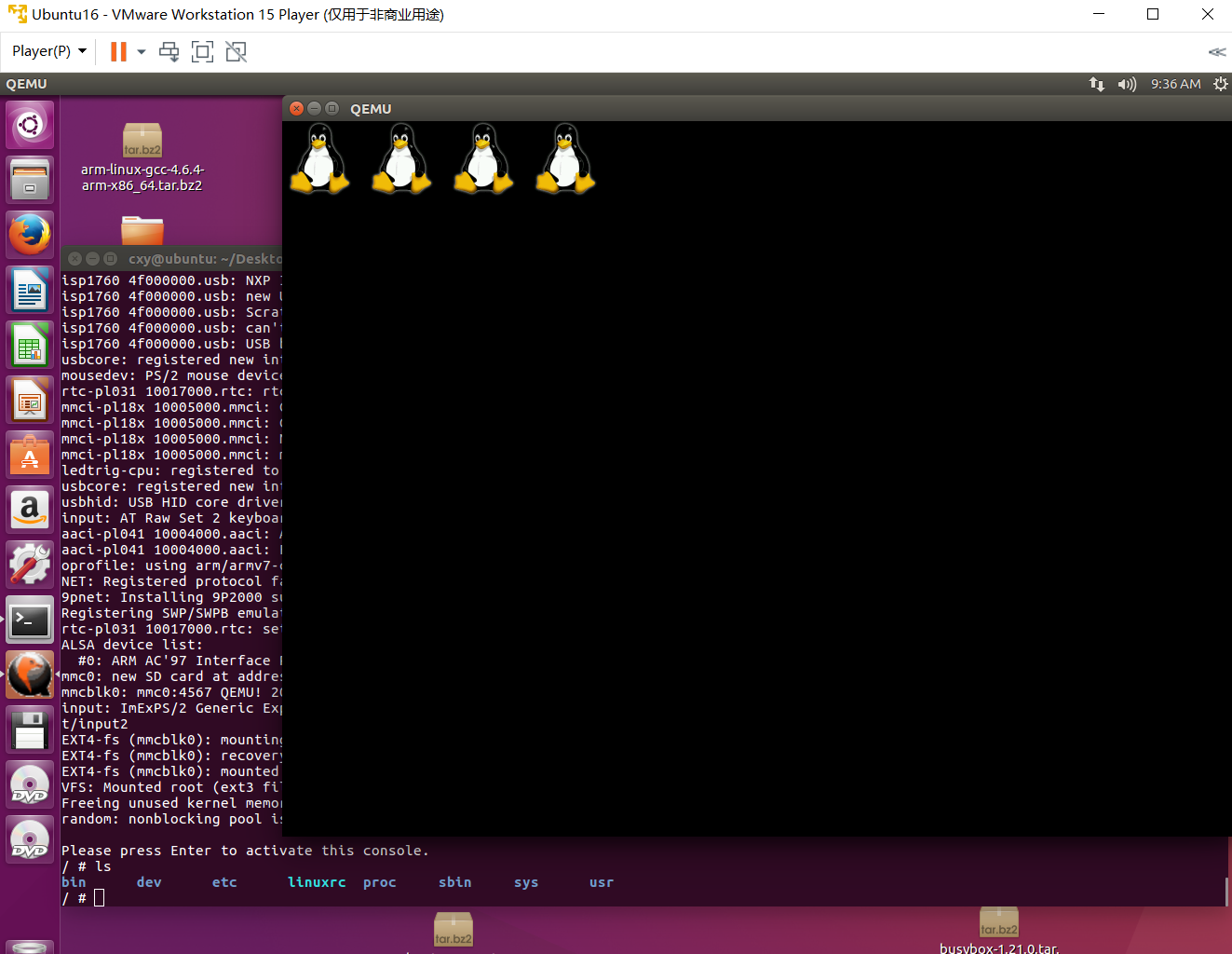Open the system gear session menu
1232x954 pixels.
point(1220,84)
